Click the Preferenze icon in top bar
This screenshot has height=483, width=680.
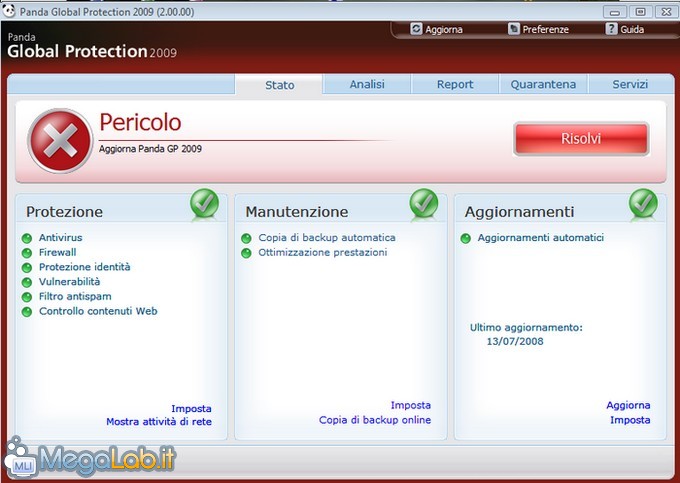[x=514, y=29]
